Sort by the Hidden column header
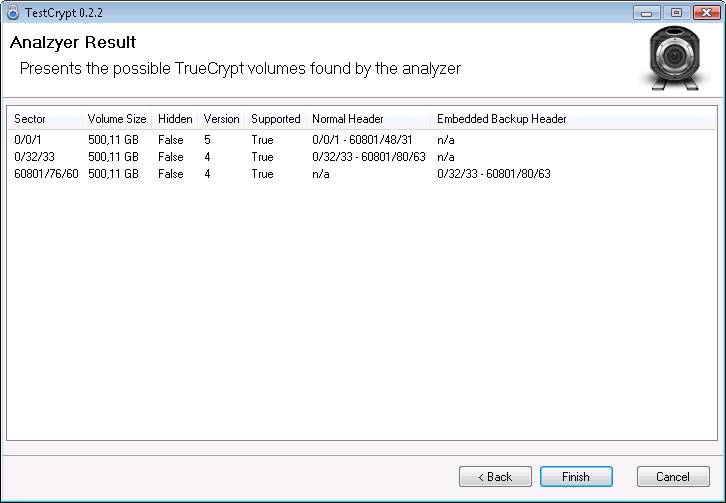 [175, 119]
